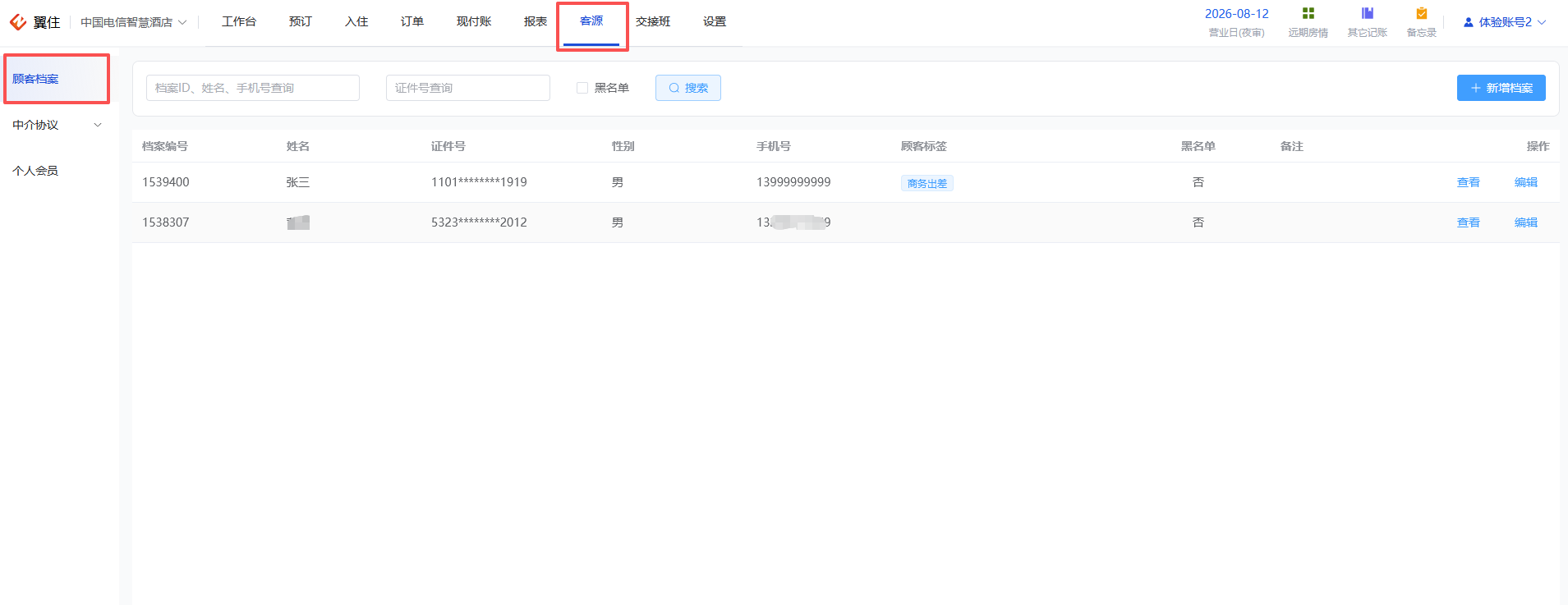Viewport: 1568px width, 605px height.
Task: Open the 其它记账 icon
Action: coord(1368,13)
